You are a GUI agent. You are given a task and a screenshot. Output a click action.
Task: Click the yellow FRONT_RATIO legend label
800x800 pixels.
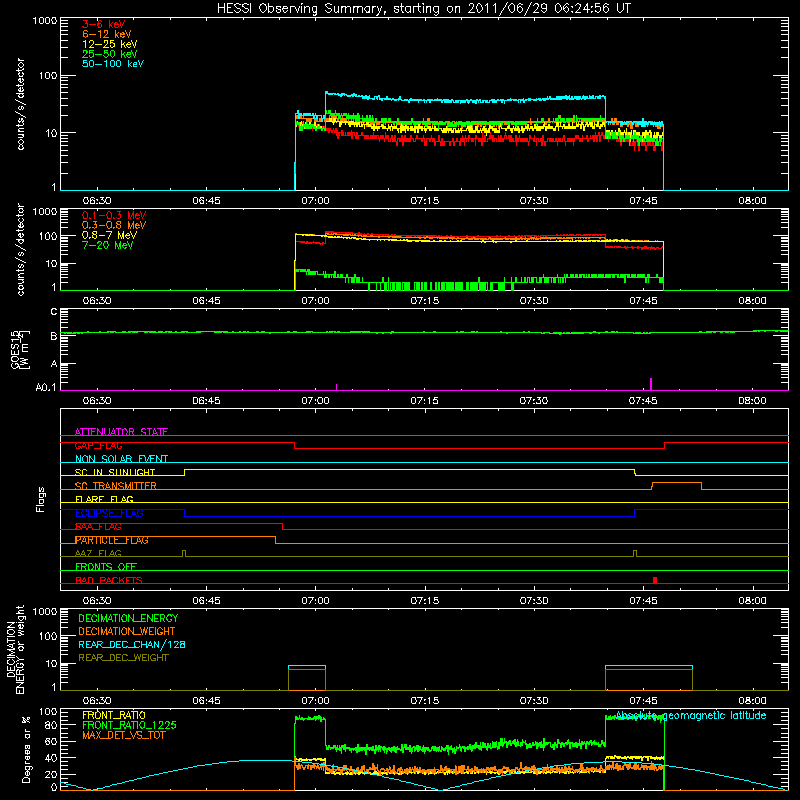pyautogui.click(x=114, y=715)
